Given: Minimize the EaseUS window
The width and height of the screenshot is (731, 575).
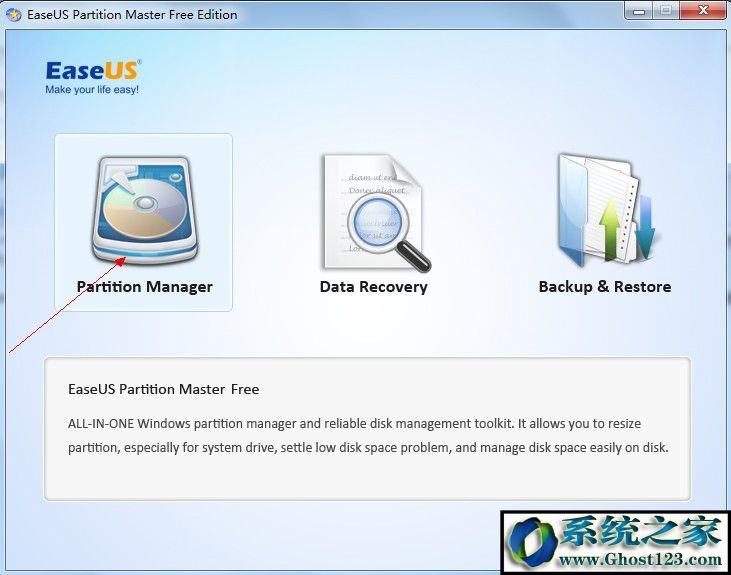Looking at the screenshot, I should click(639, 11).
